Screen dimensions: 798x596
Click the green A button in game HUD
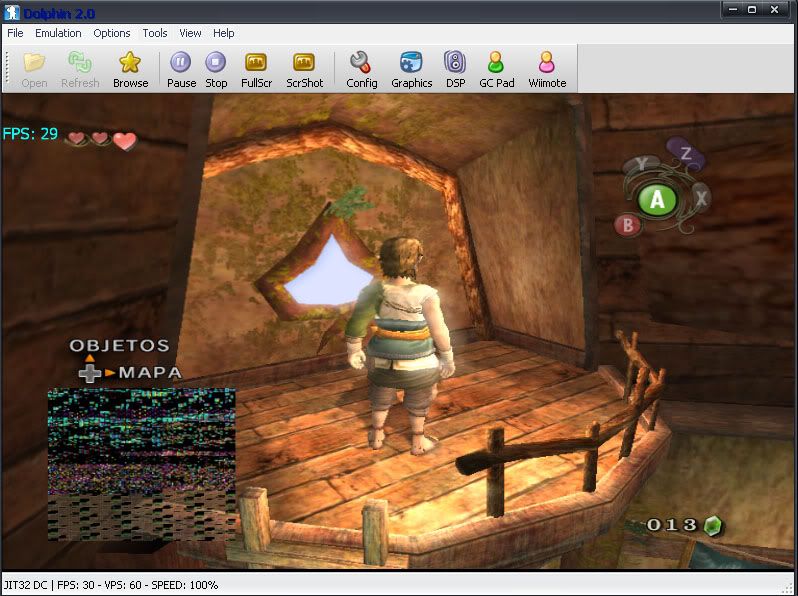coord(657,200)
